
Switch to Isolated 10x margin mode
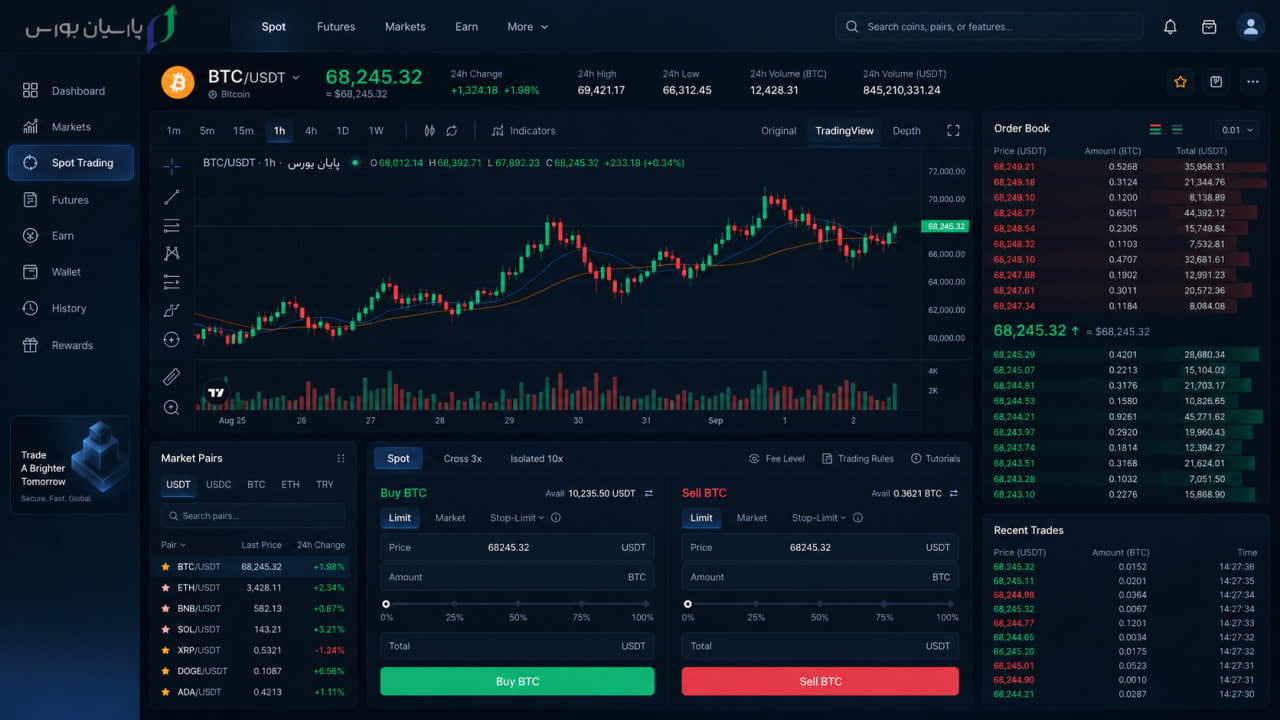pos(536,459)
